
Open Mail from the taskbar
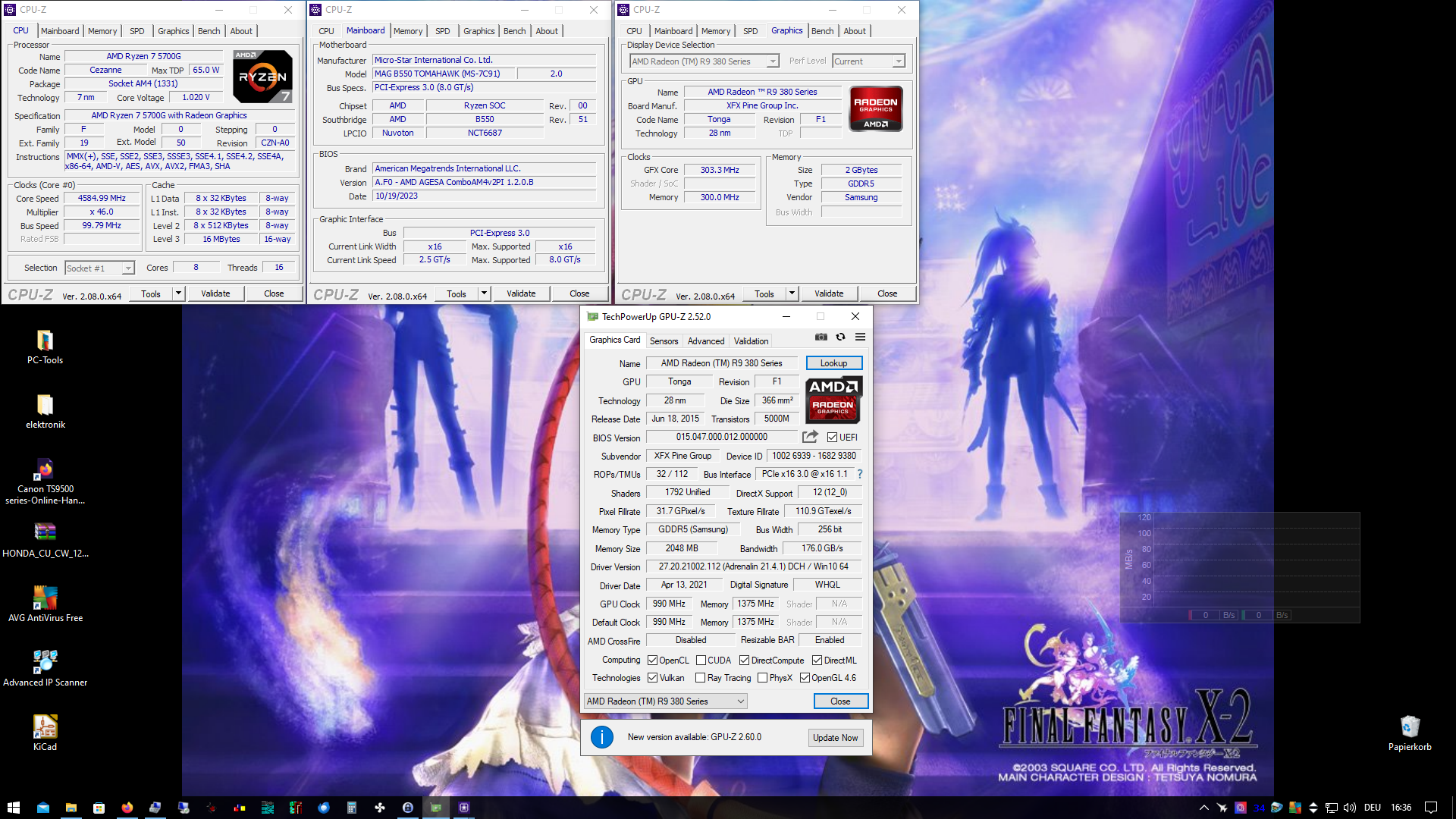[x=42, y=808]
